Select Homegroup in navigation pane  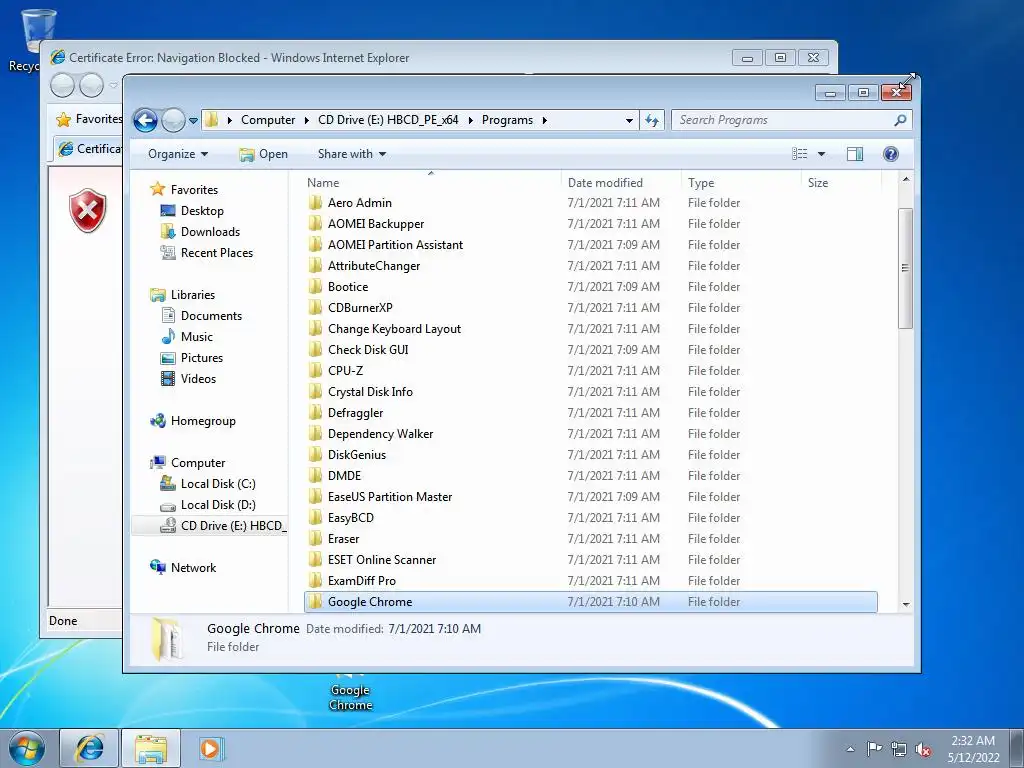(x=203, y=421)
